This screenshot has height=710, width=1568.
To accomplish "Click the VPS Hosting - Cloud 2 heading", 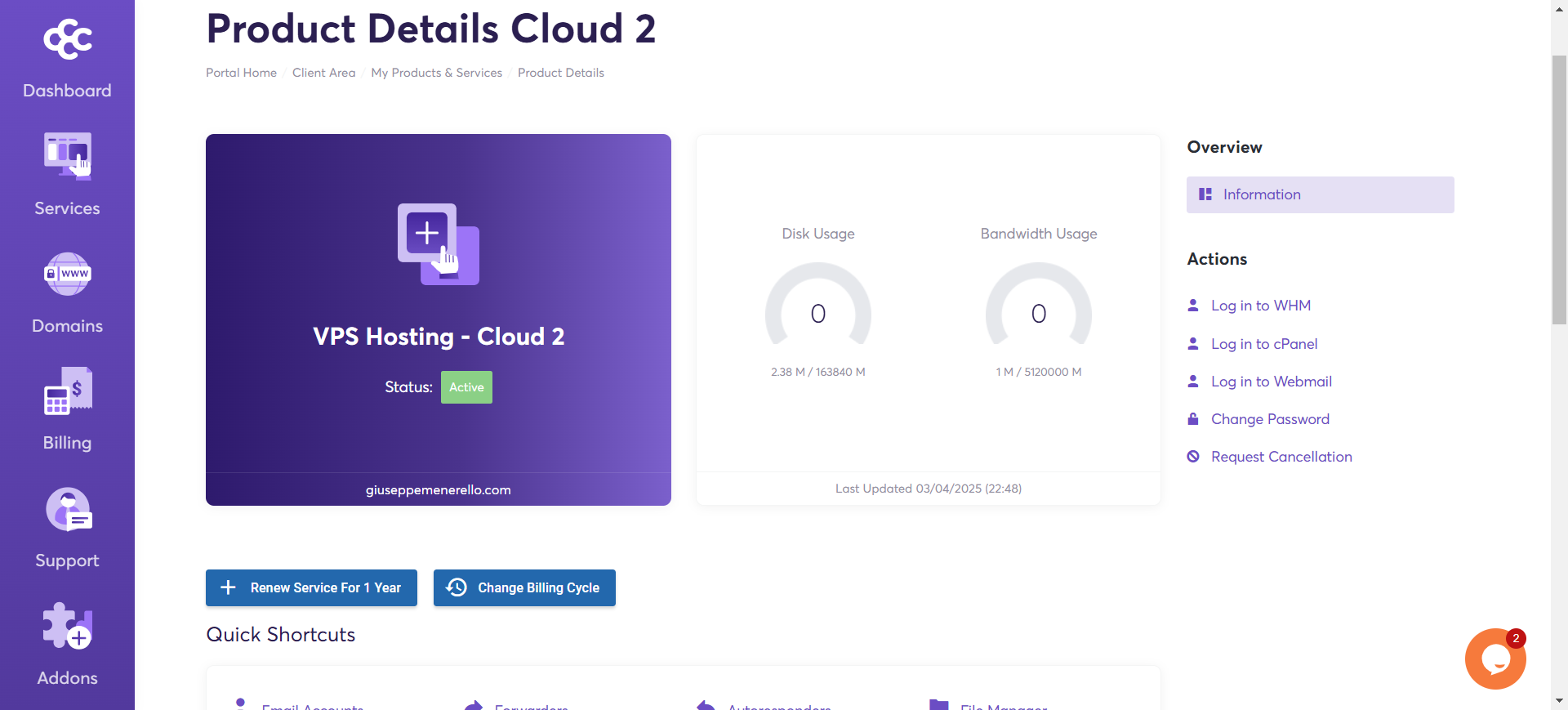I will coord(439,337).
